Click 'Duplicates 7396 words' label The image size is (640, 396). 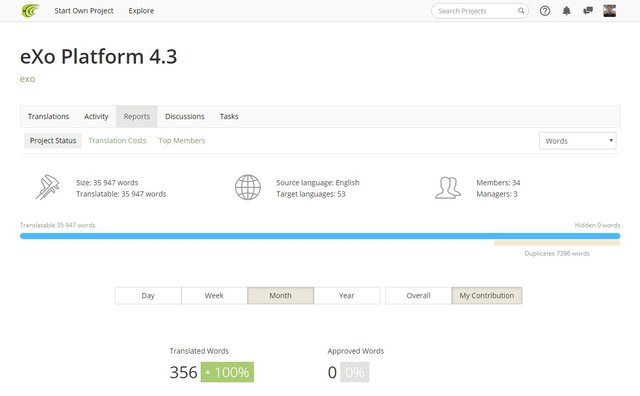click(557, 253)
